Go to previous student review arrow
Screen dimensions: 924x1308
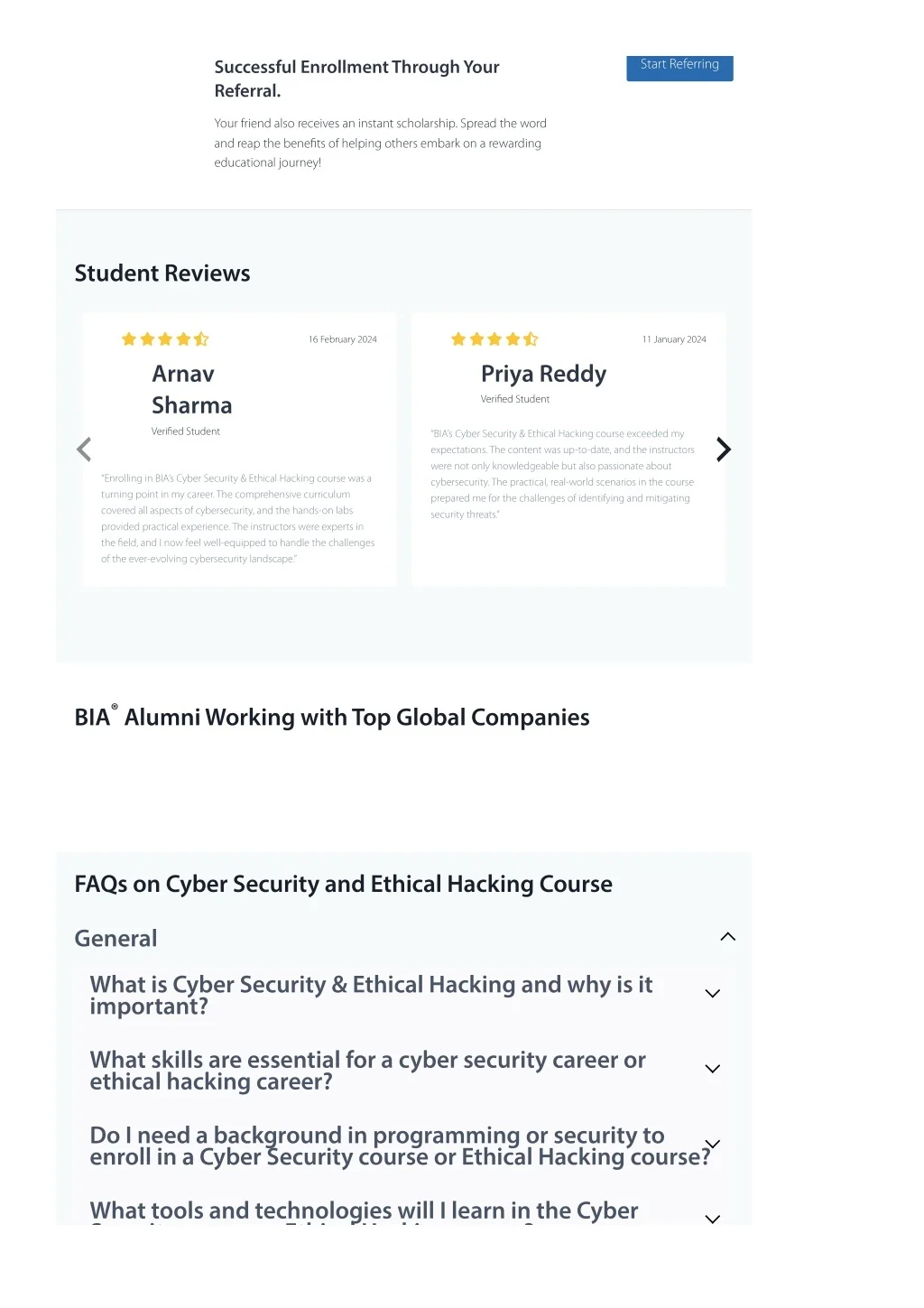tap(84, 450)
